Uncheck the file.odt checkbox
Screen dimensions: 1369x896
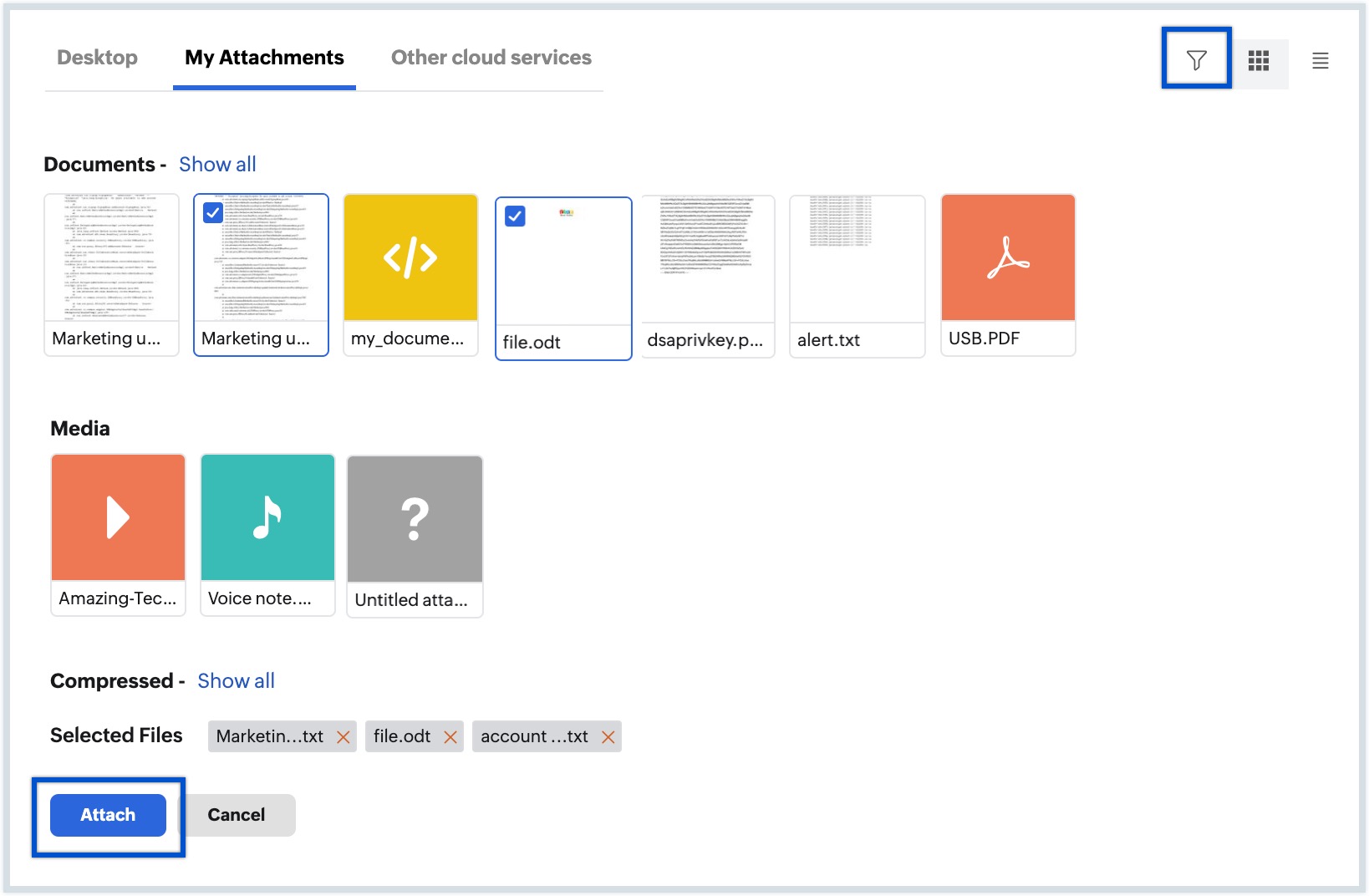click(515, 216)
